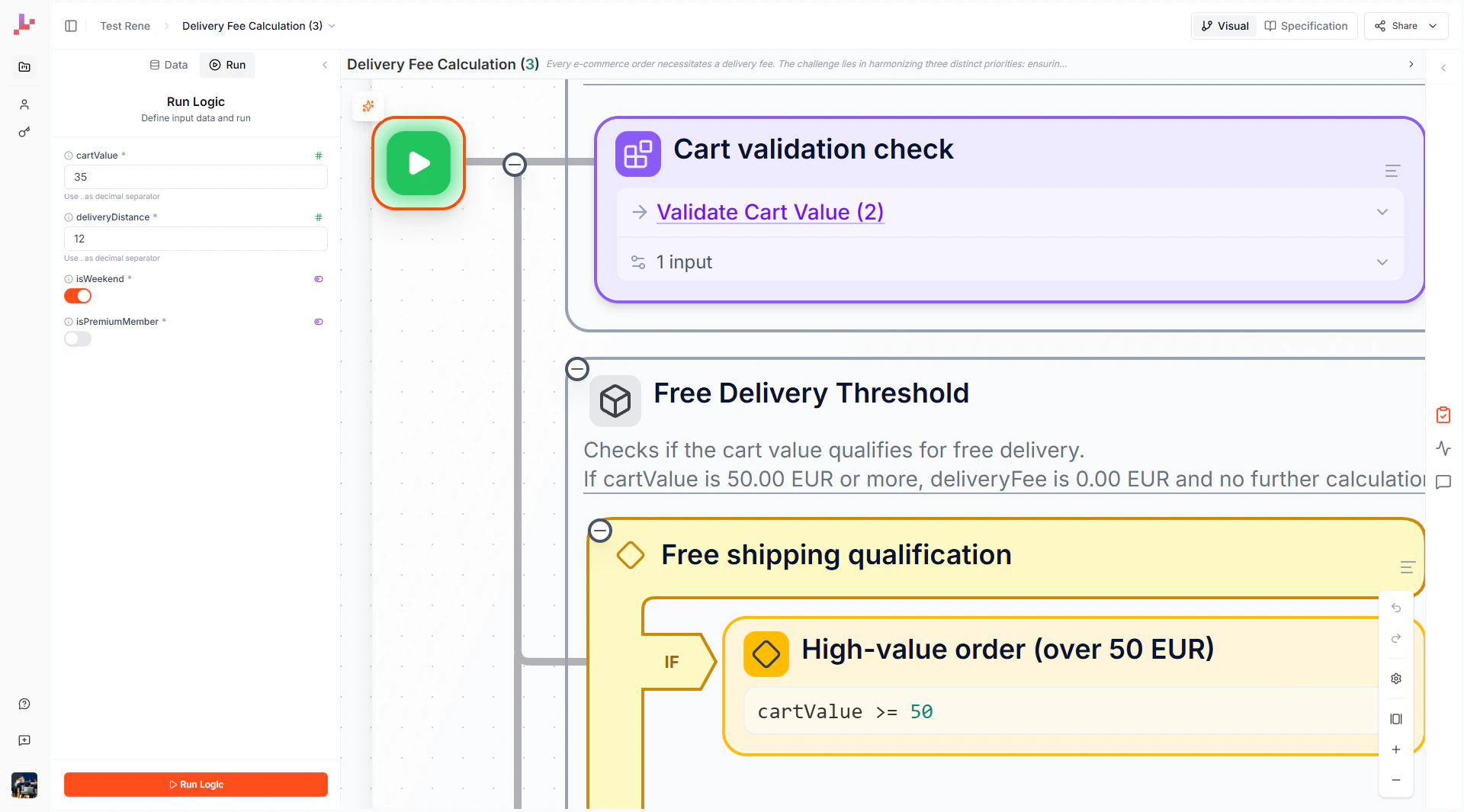Toggle the isWeekend switch off
This screenshot has height=812, width=1464.
78,296
